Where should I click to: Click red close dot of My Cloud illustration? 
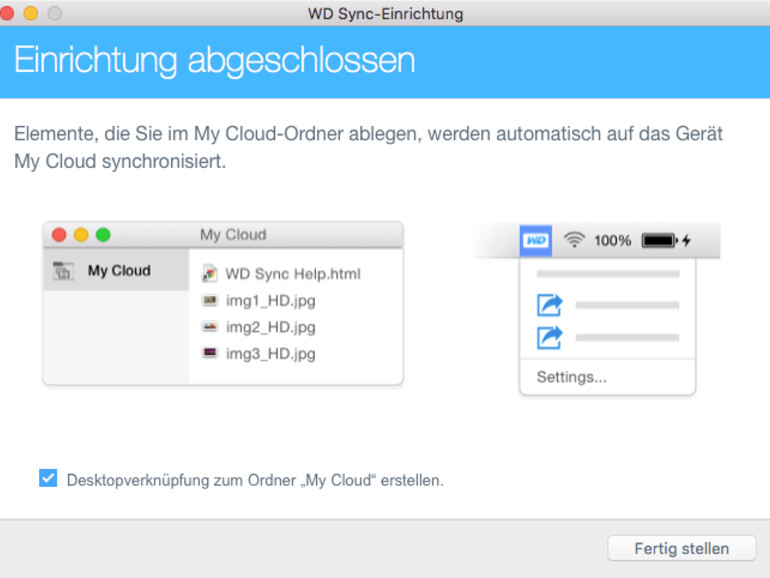pyautogui.click(x=59, y=235)
